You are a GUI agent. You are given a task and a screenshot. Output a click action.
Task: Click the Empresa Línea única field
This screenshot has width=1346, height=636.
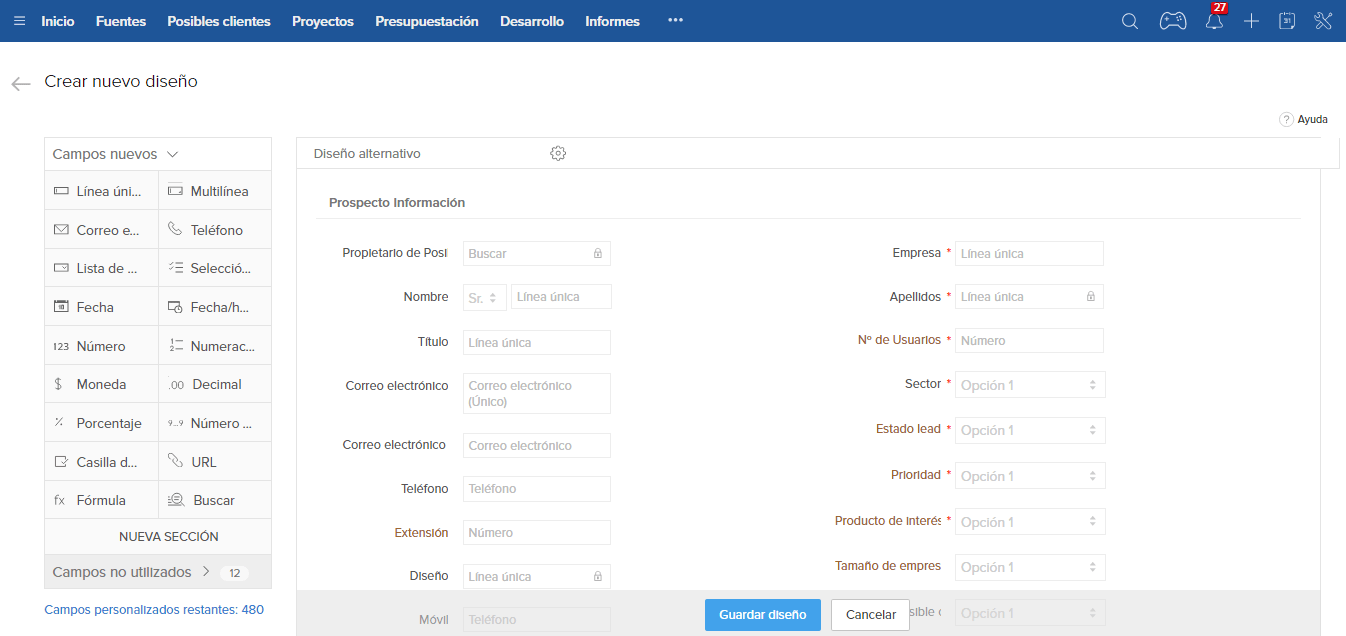pos(1029,254)
